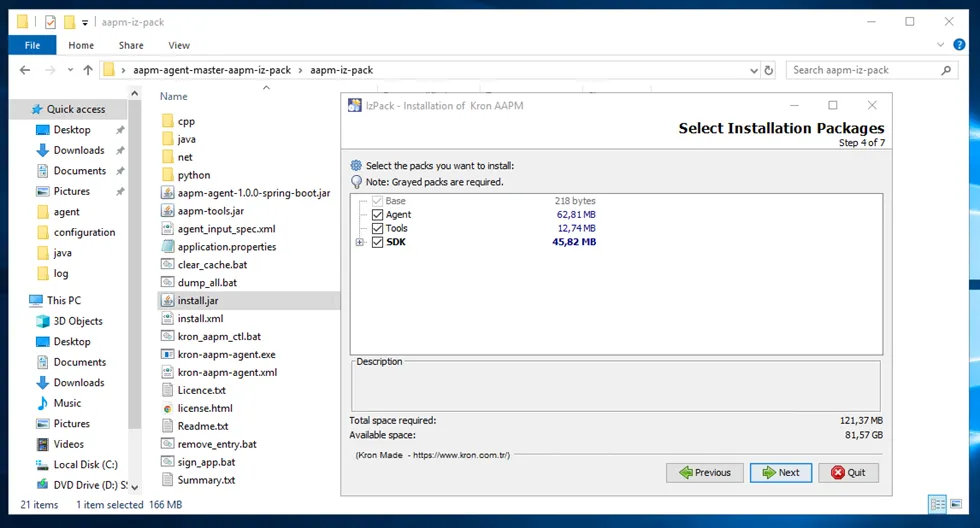Select agent_input_spec.xml file
Viewport: 980px width, 528px height.
[226, 229]
